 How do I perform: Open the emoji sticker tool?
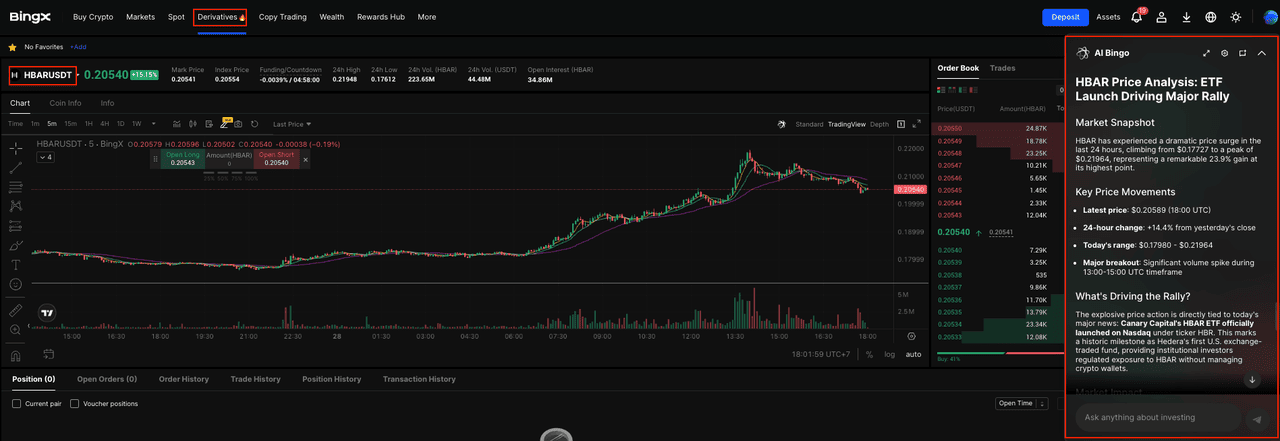coord(16,285)
